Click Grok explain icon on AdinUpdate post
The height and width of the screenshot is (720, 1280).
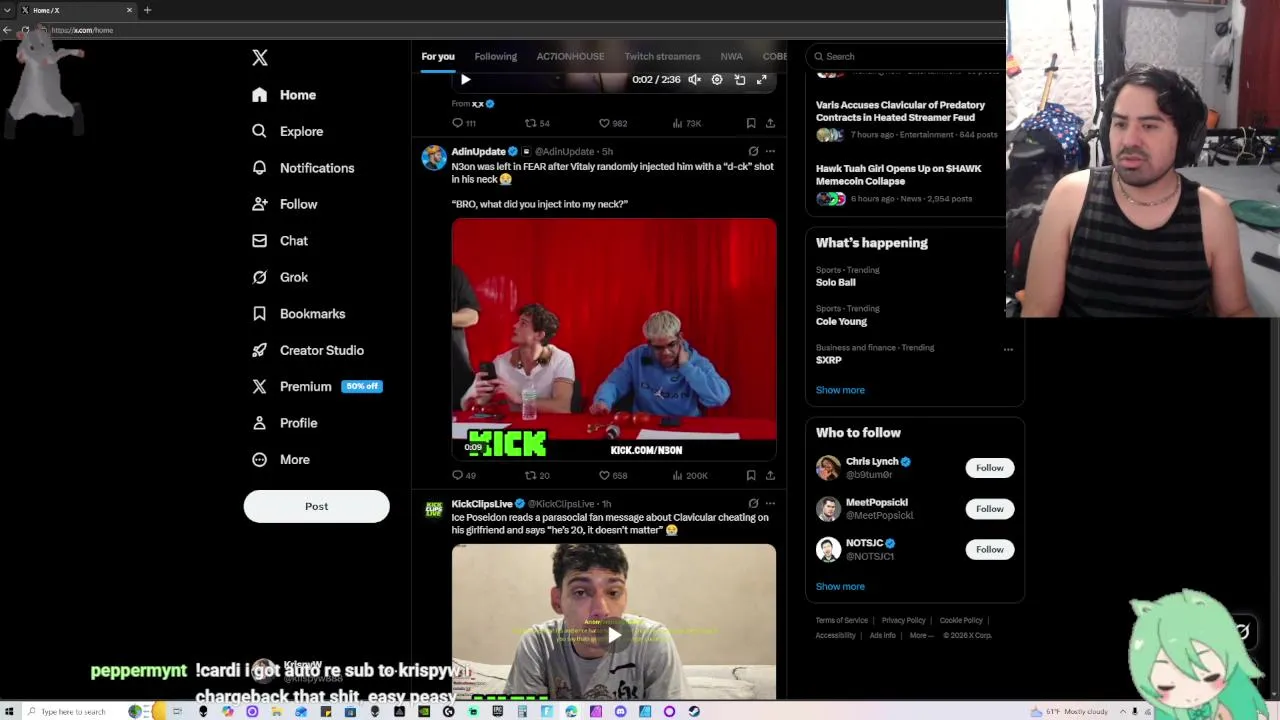point(753,151)
